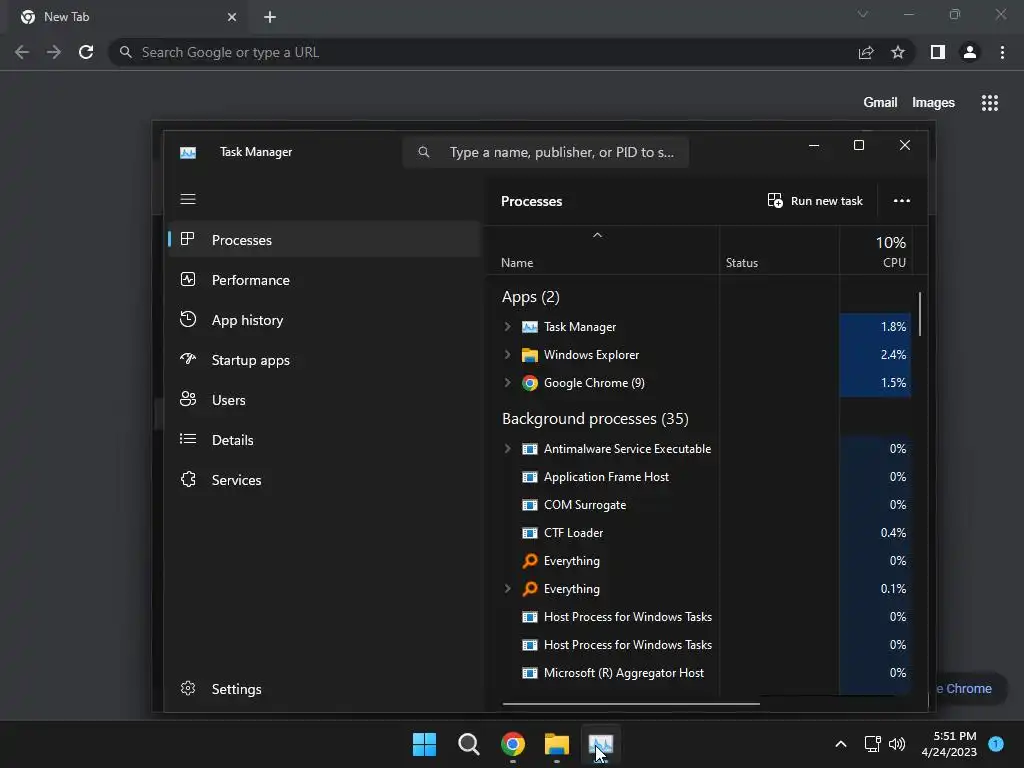This screenshot has height=768, width=1024.
Task: Click the volume speaker icon in the system tray
Action: pyautogui.click(x=897, y=744)
